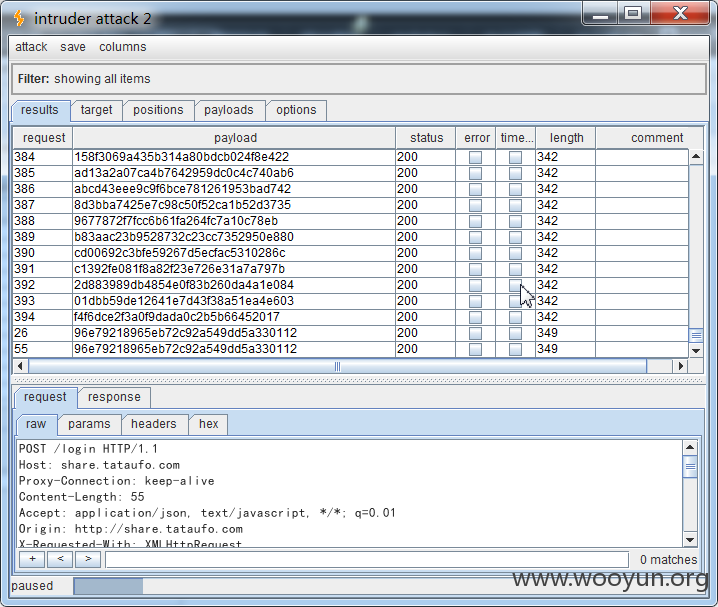The image size is (718, 607).
Task: Select the hex view tab
Action: click(x=208, y=424)
